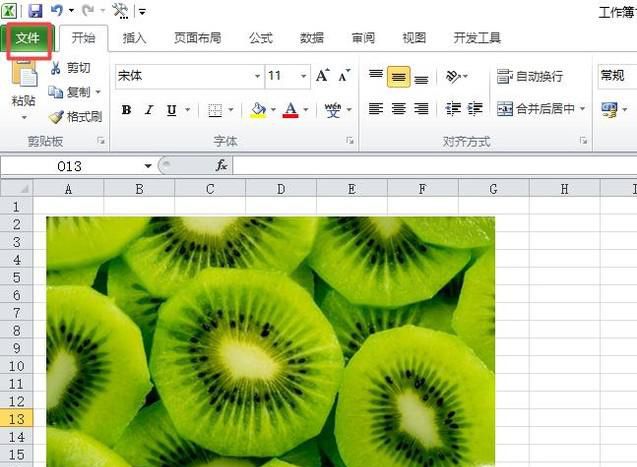Open the 审阅 tab
Screen dimensions: 637x467
363,38
